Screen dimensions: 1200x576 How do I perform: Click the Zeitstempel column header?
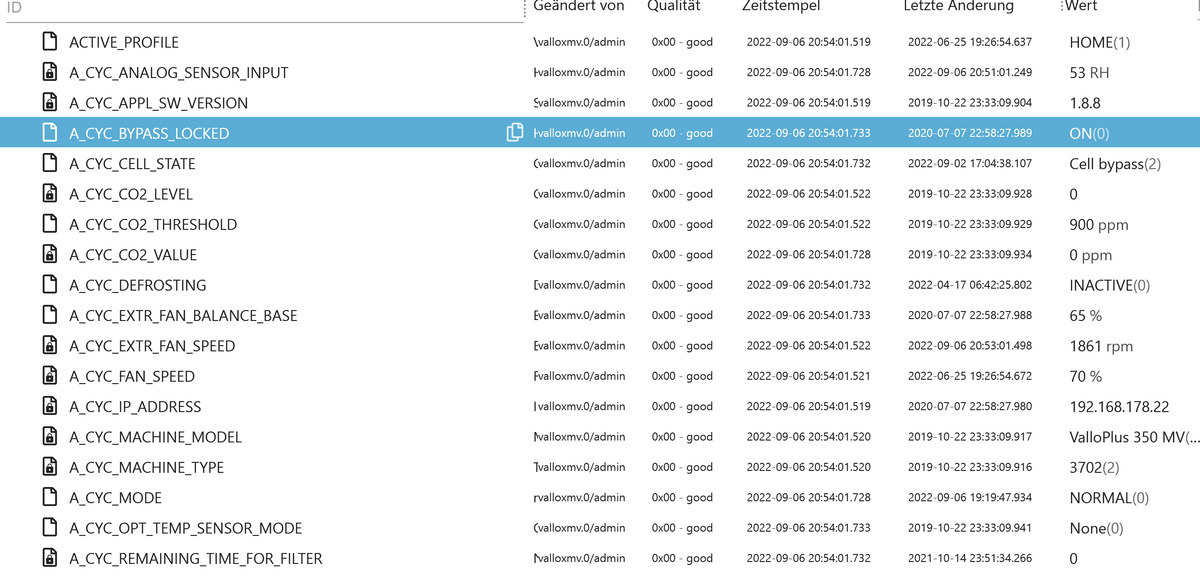tap(781, 6)
